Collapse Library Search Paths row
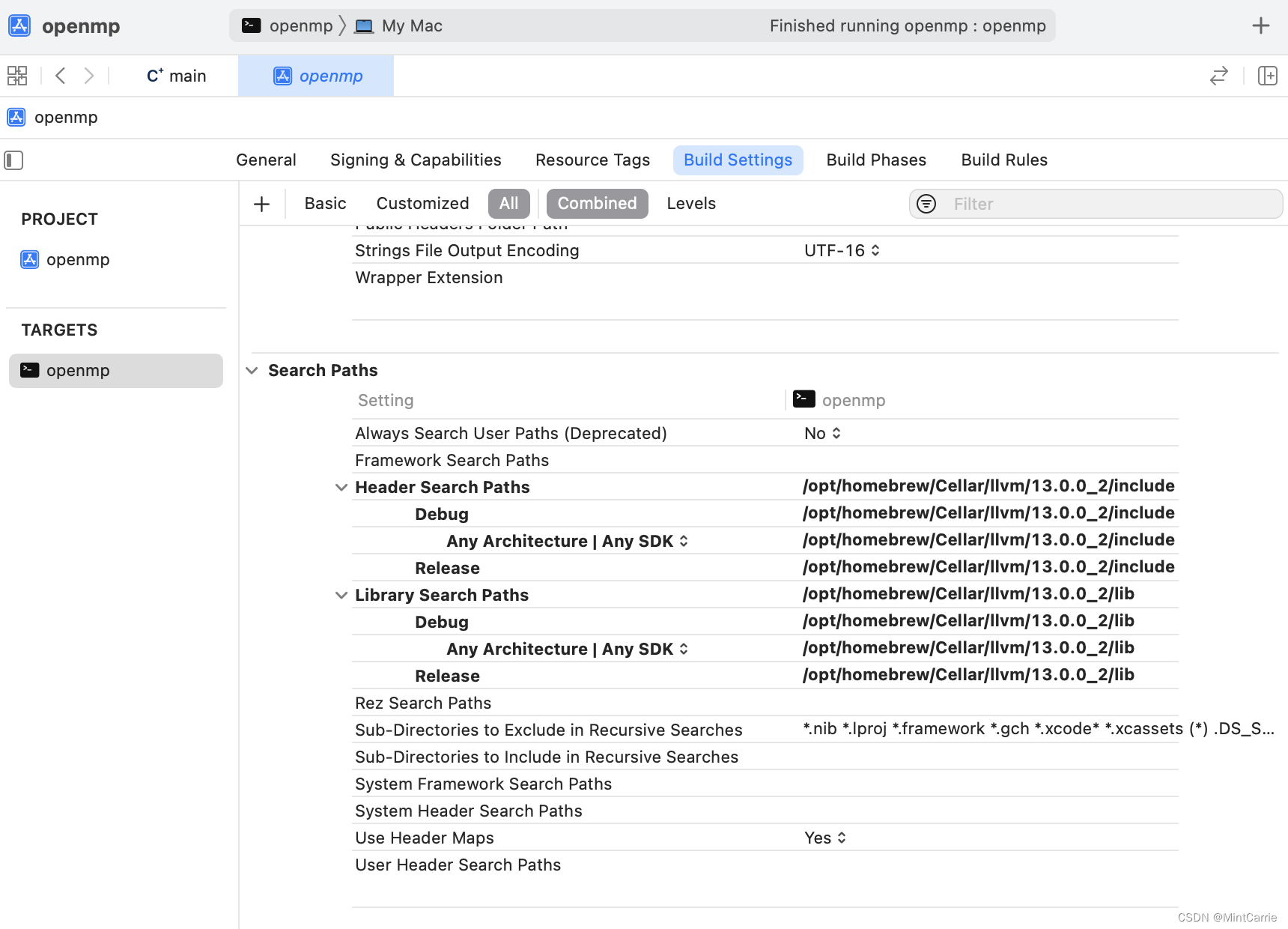The image size is (1288, 929). coord(341,596)
